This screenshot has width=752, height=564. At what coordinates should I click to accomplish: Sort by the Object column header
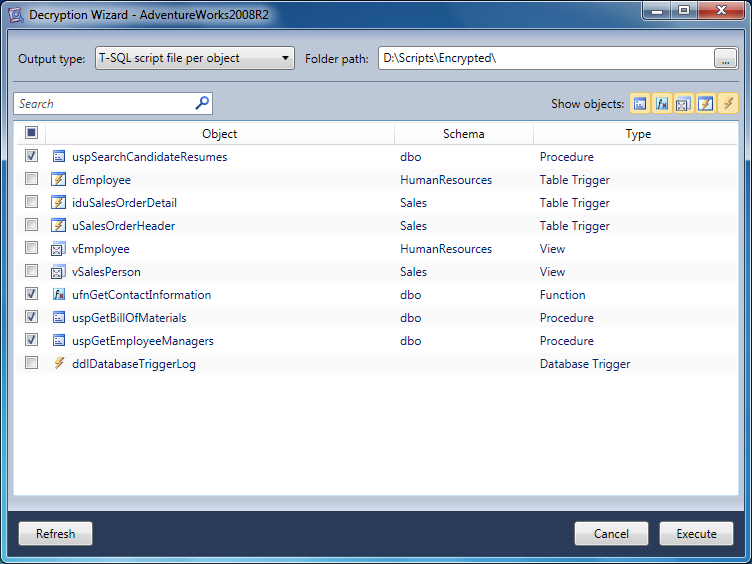(220, 134)
